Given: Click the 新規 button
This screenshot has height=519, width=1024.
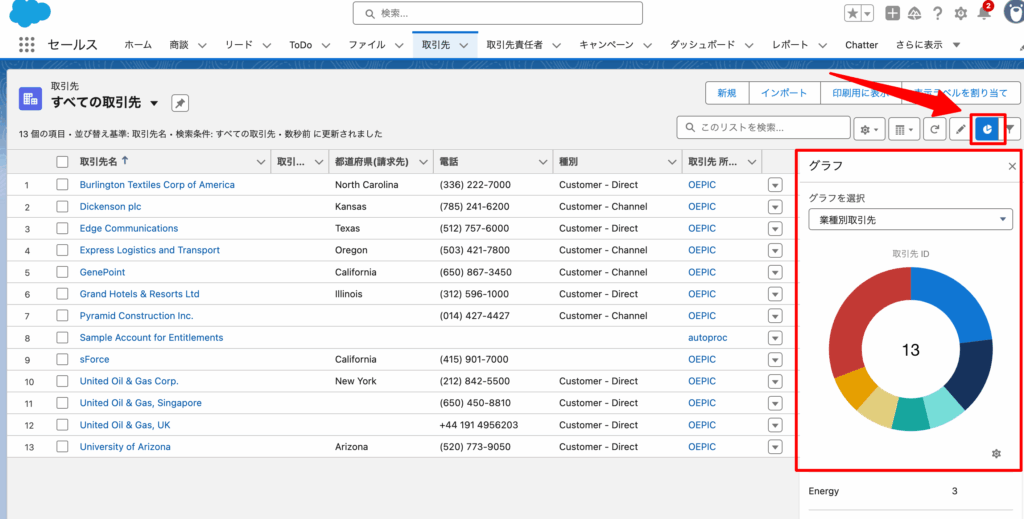Looking at the screenshot, I should (x=727, y=93).
